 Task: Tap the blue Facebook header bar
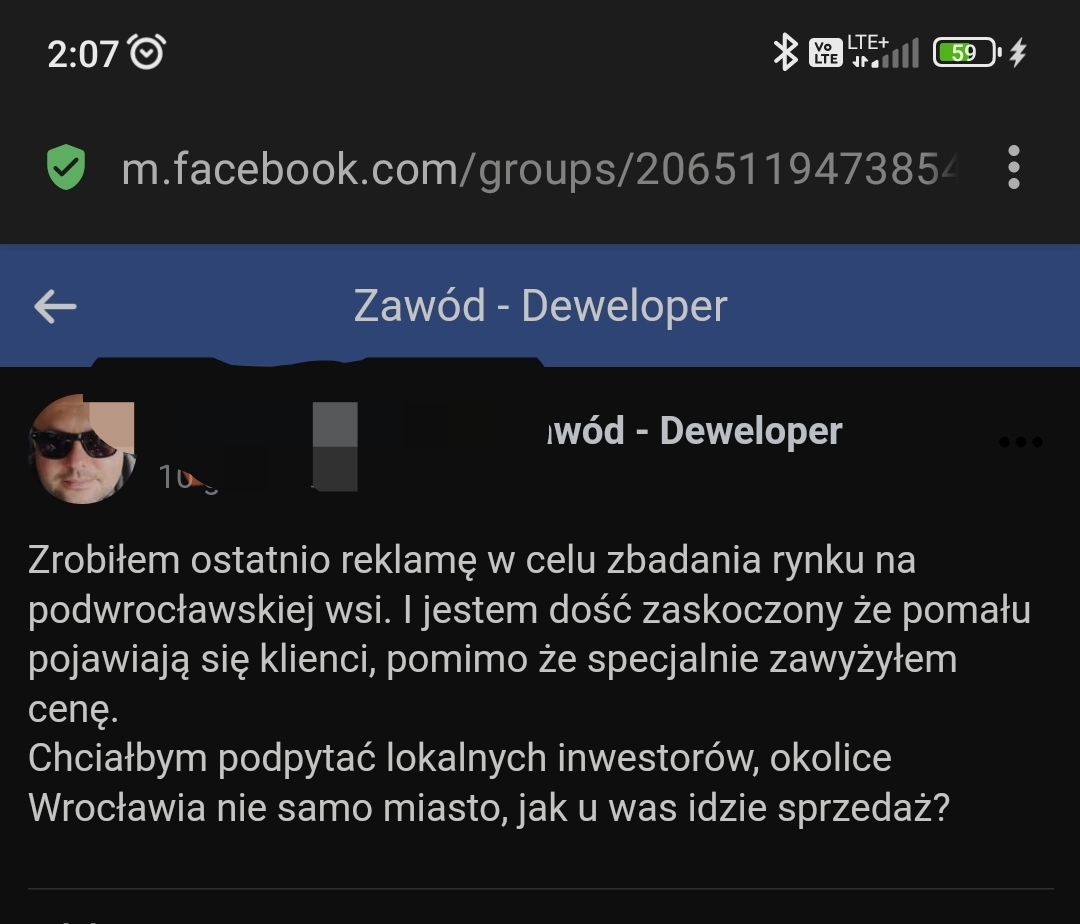540,306
